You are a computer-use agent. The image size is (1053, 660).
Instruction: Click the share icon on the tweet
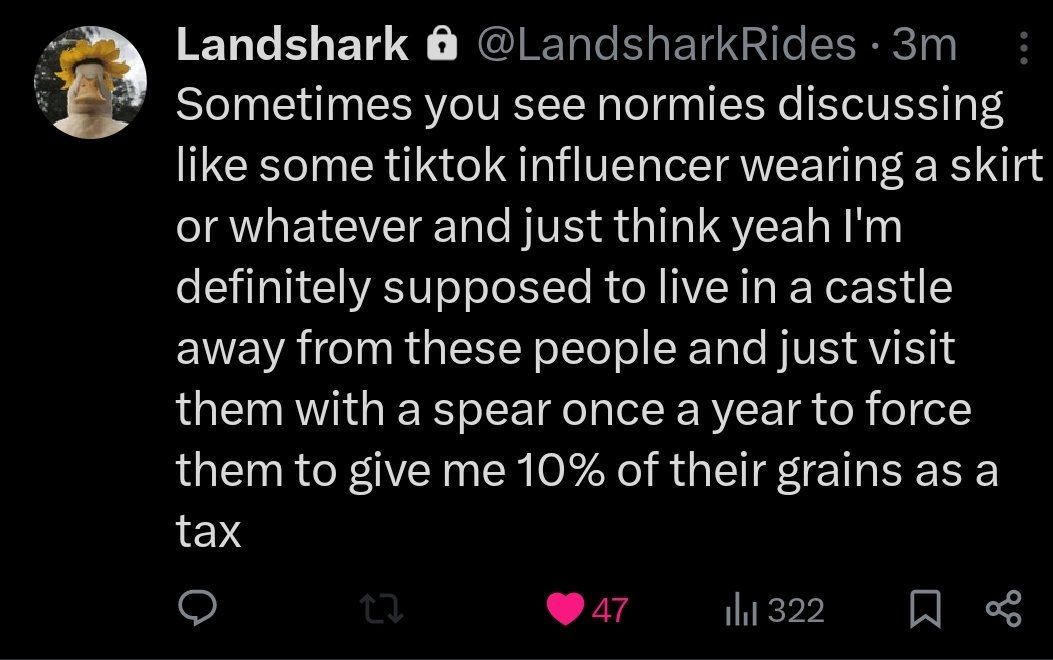tap(1003, 609)
